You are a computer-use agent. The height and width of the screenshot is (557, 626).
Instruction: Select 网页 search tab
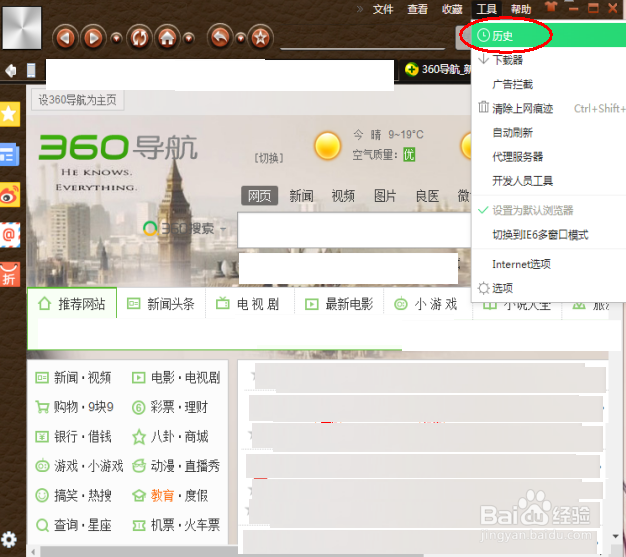(260, 196)
